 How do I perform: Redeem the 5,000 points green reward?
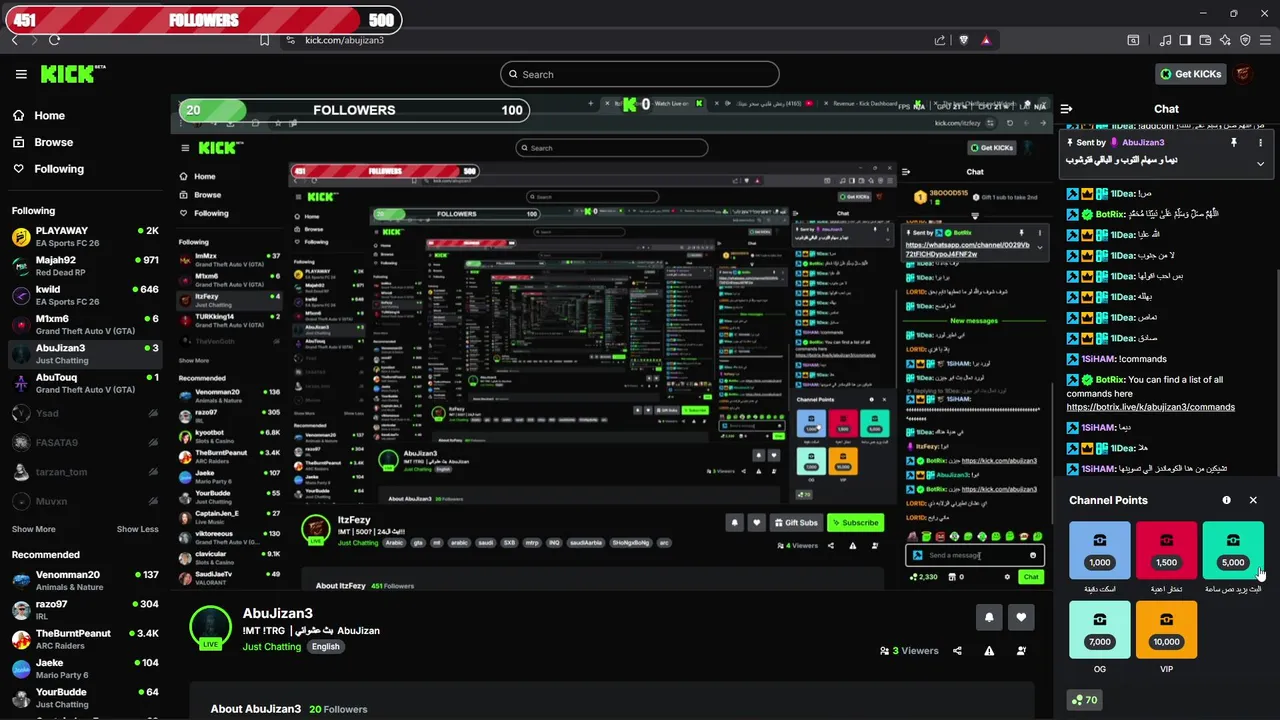click(1233, 550)
